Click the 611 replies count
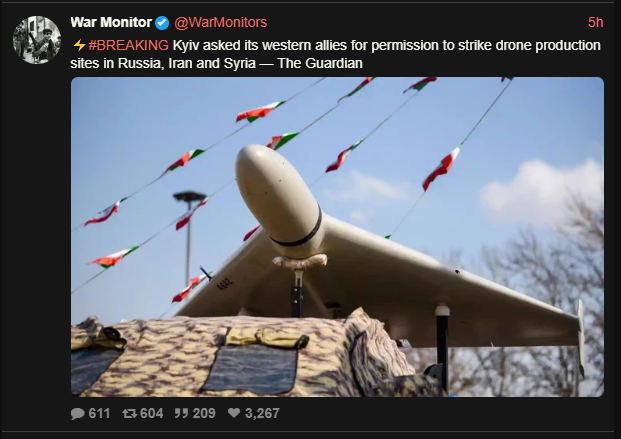This screenshot has height=439, width=621. pos(99,413)
